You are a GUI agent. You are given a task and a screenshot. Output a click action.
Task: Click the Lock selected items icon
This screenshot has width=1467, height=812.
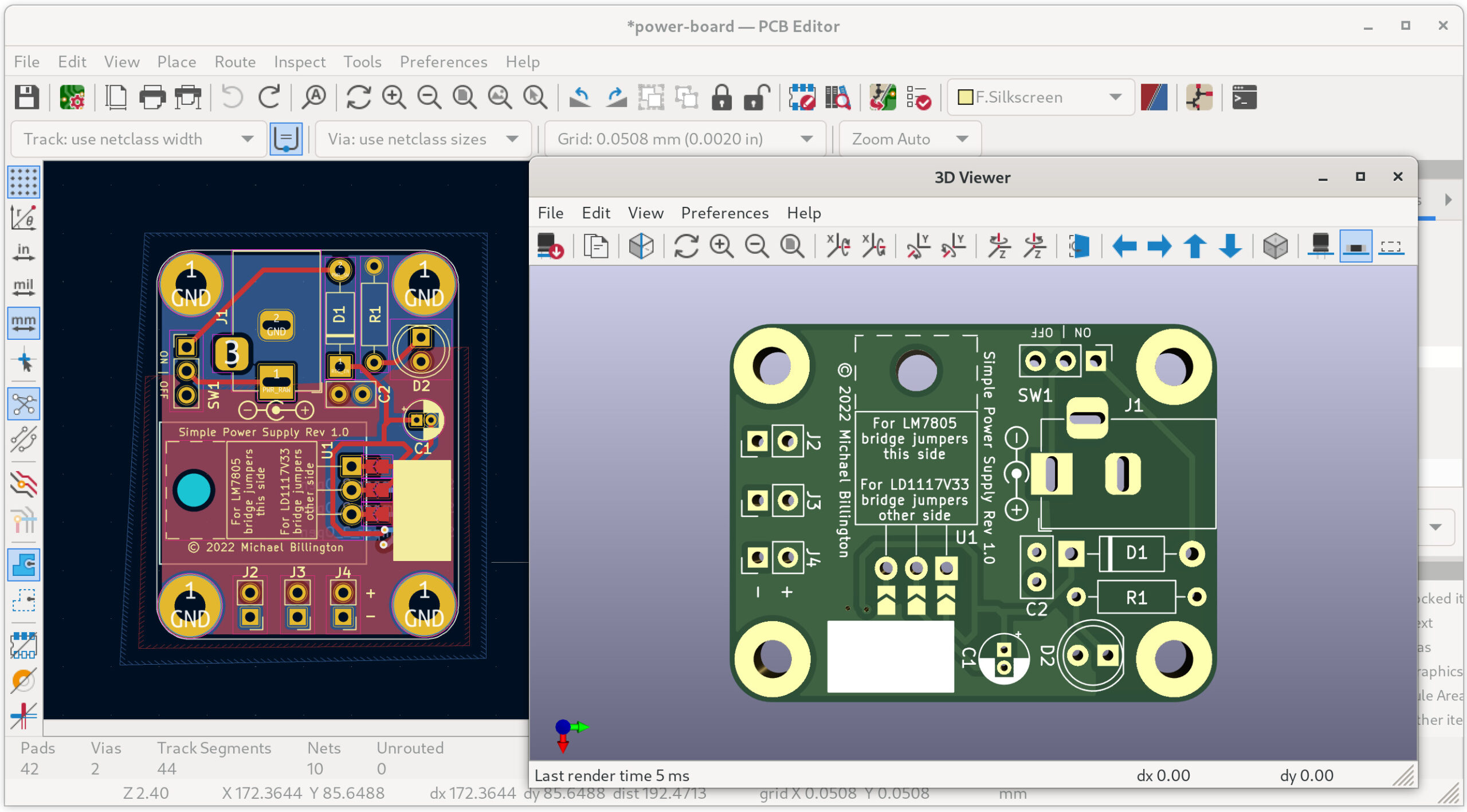(721, 97)
